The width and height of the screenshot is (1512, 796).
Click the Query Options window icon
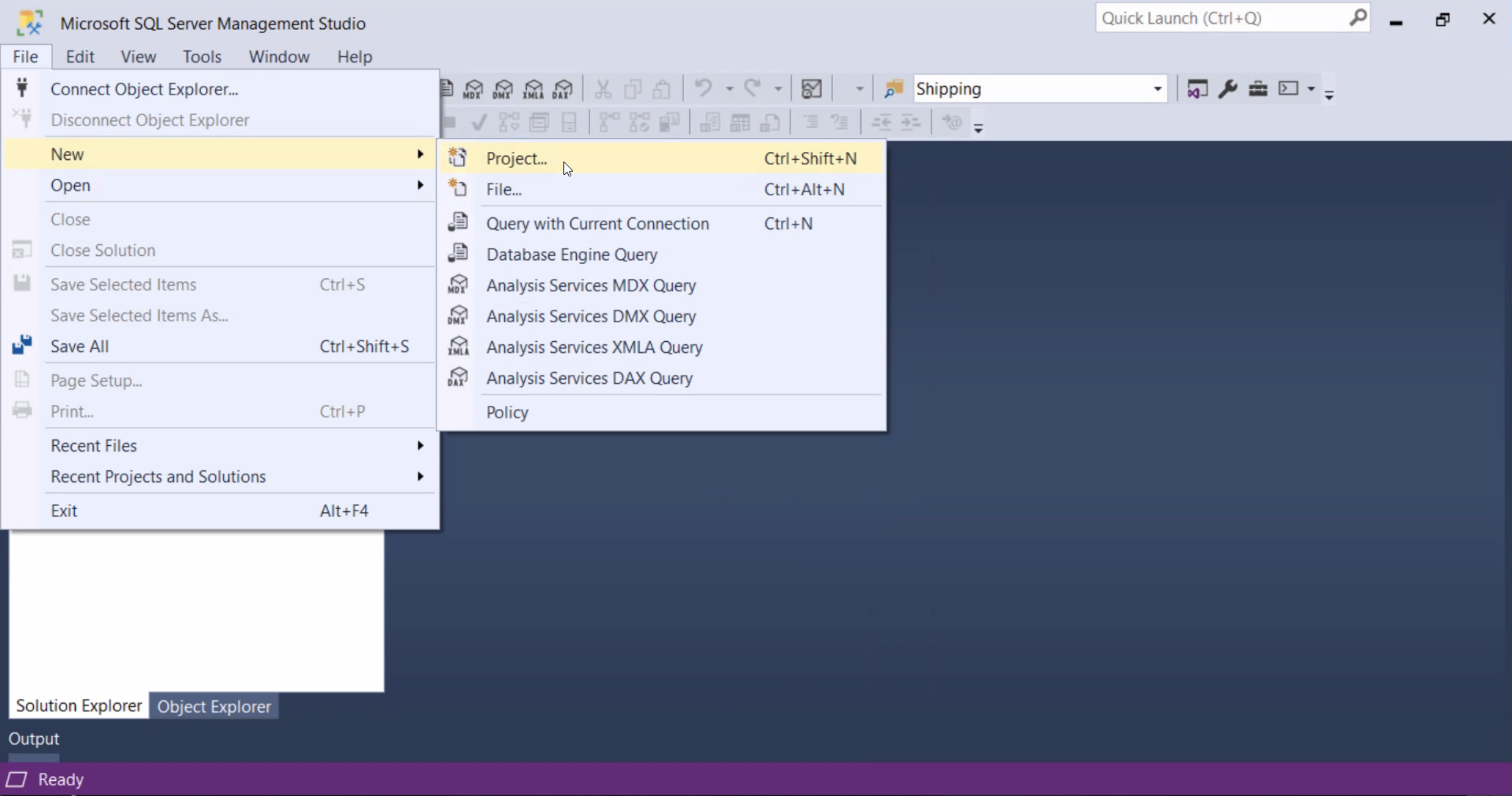tap(539, 122)
